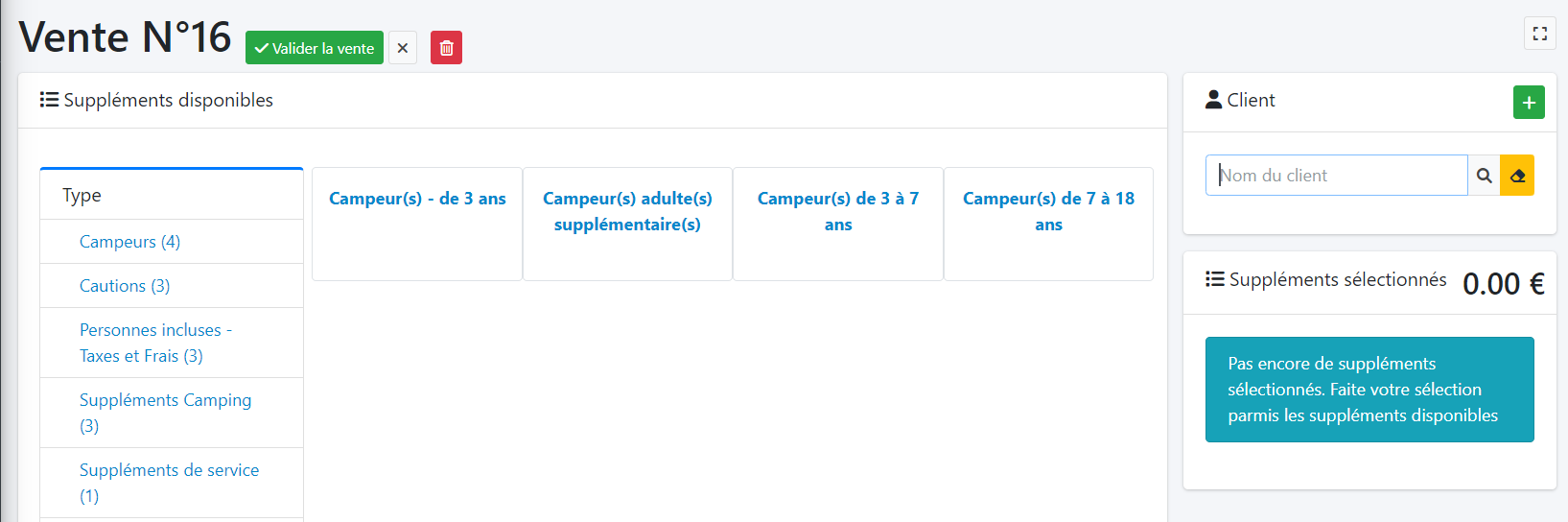Toggle fullscreen mode icon

pyautogui.click(x=1539, y=34)
